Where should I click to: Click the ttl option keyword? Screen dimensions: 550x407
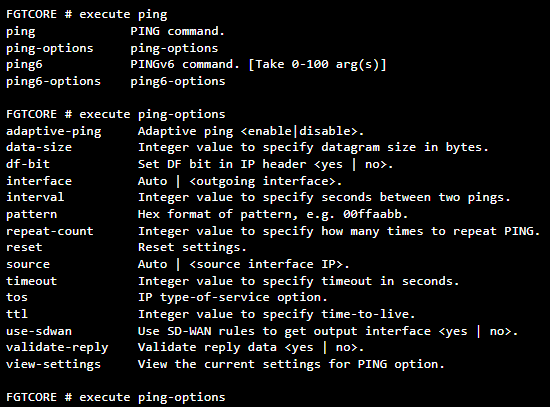coord(17,314)
